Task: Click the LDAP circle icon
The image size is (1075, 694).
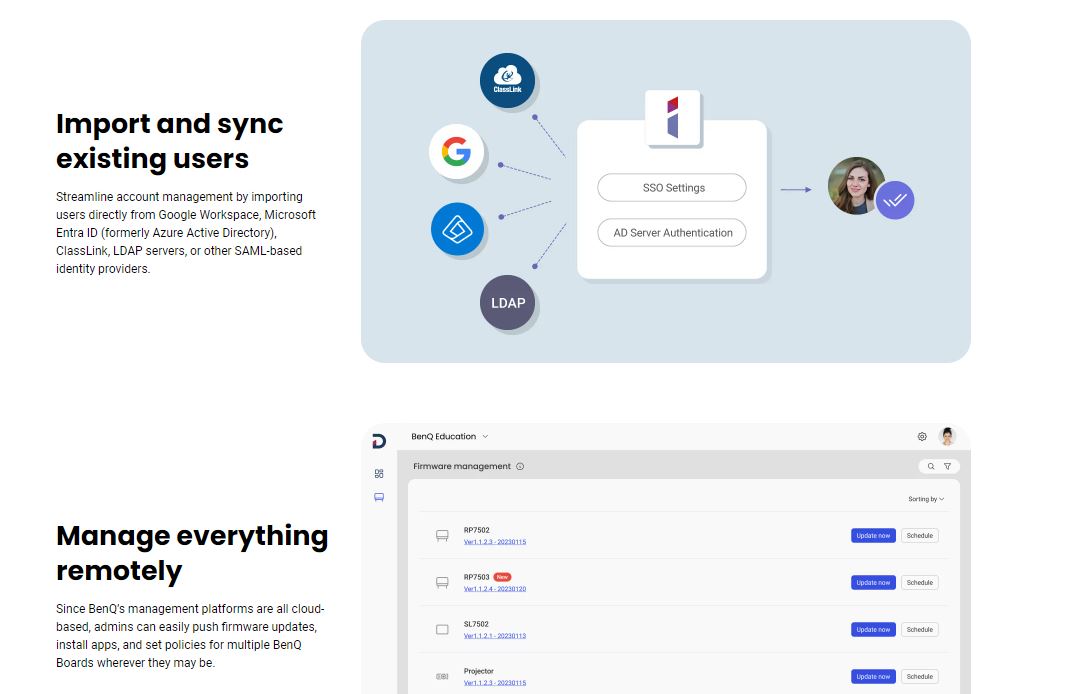Action: 507,302
